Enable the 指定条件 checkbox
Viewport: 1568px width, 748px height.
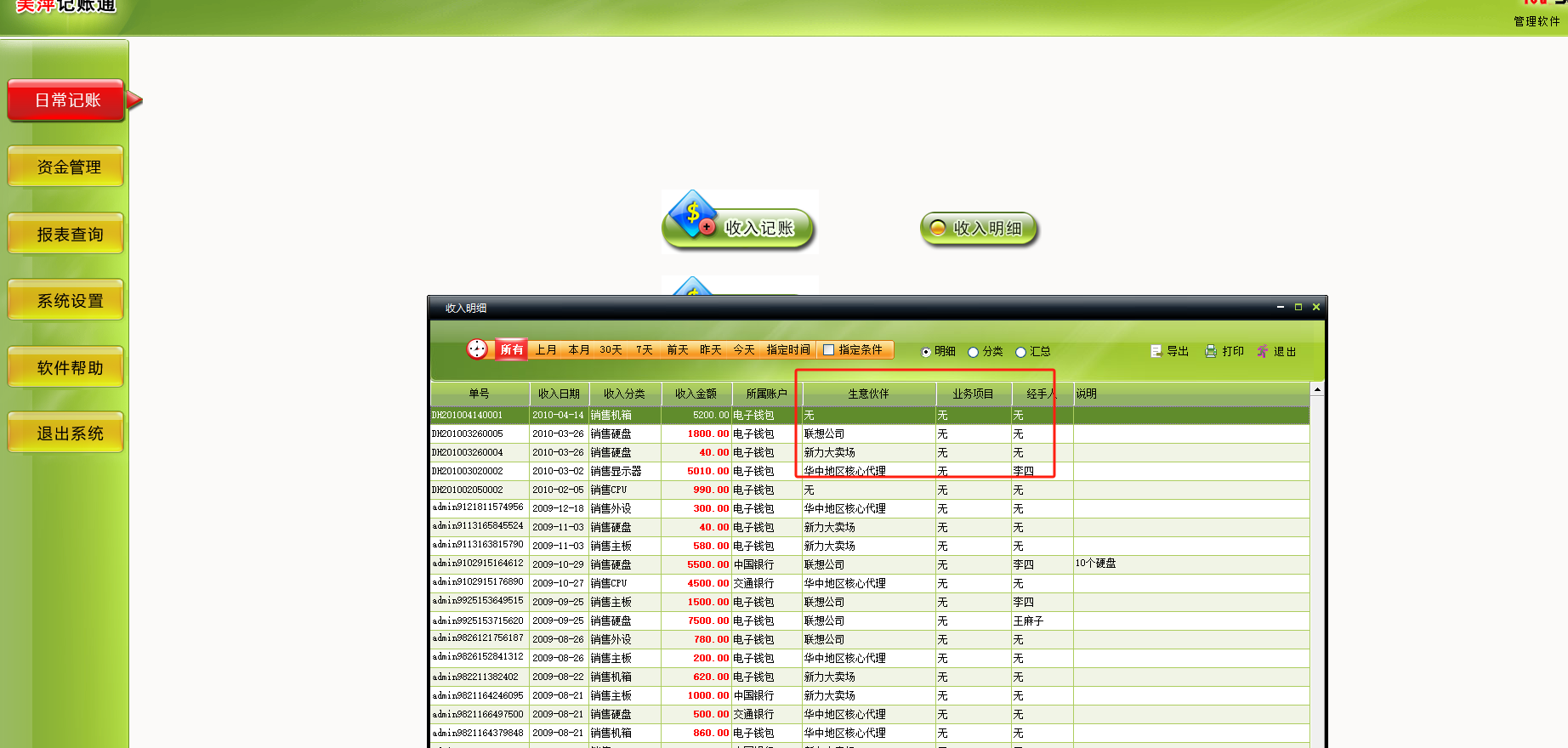(829, 350)
